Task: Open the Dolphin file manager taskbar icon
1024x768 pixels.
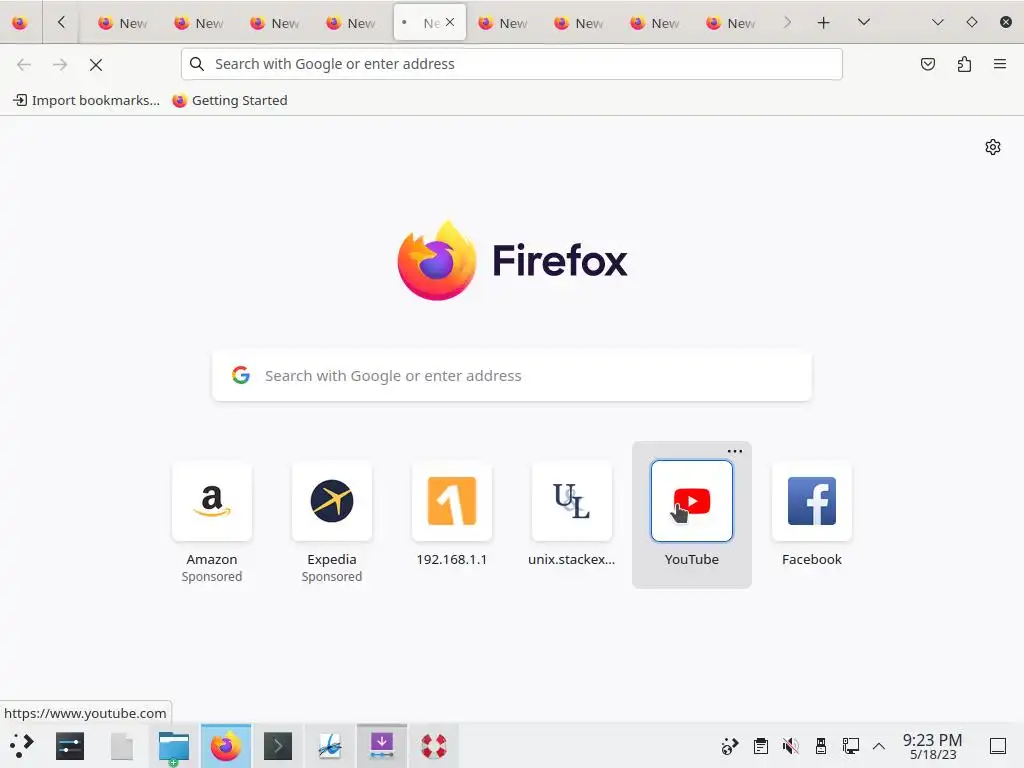Action: click(x=174, y=746)
